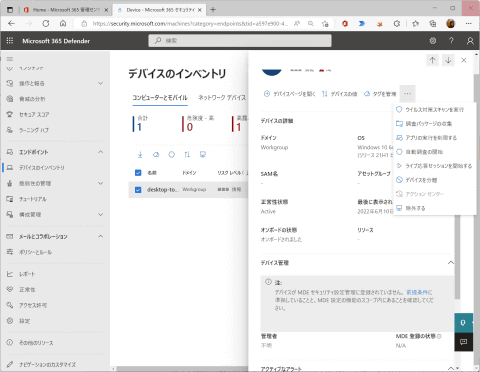
Task: Open 脅威の分析 in the left navigation
Action: point(32,99)
